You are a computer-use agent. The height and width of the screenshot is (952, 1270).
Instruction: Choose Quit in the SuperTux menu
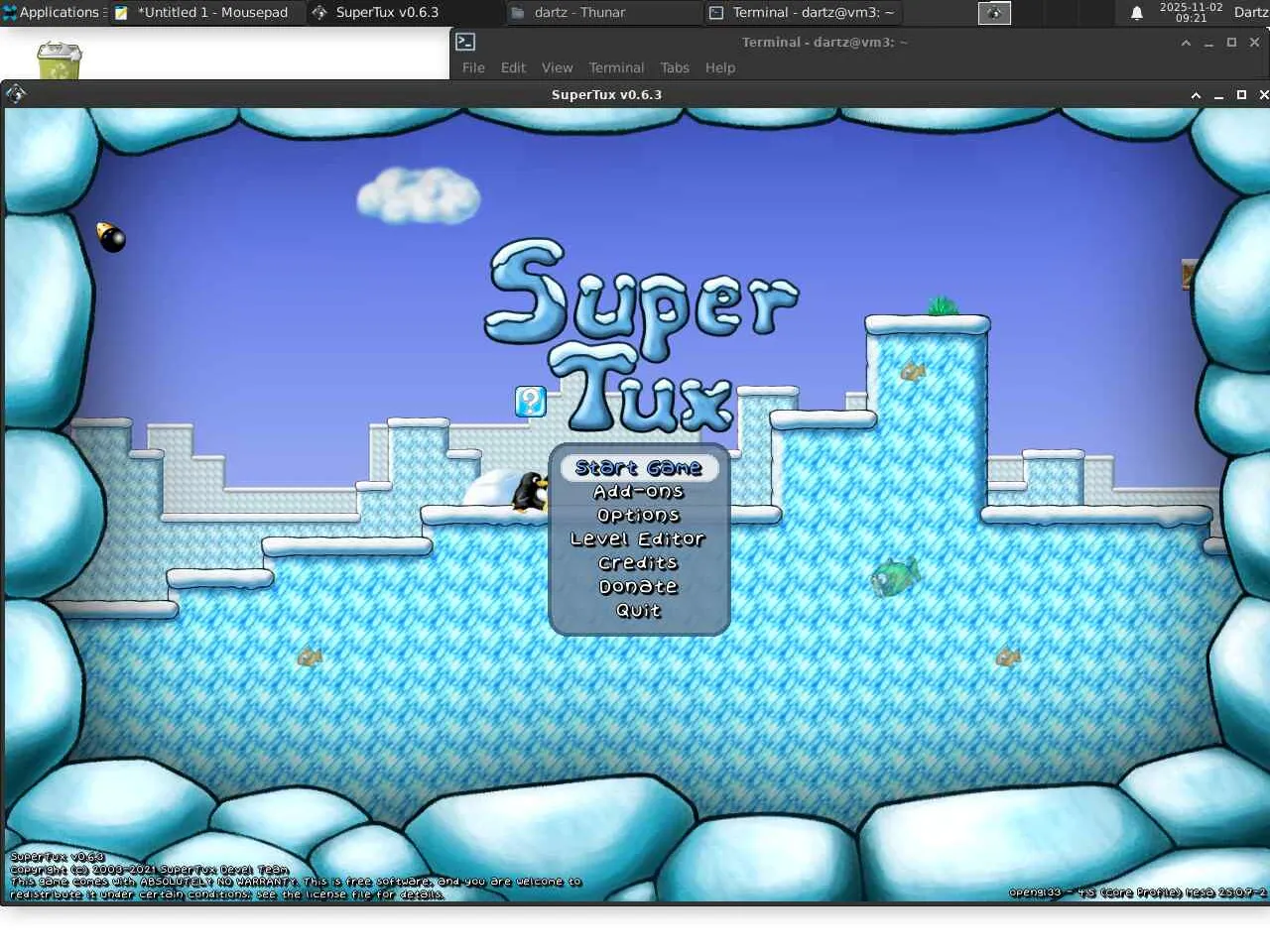pos(638,610)
